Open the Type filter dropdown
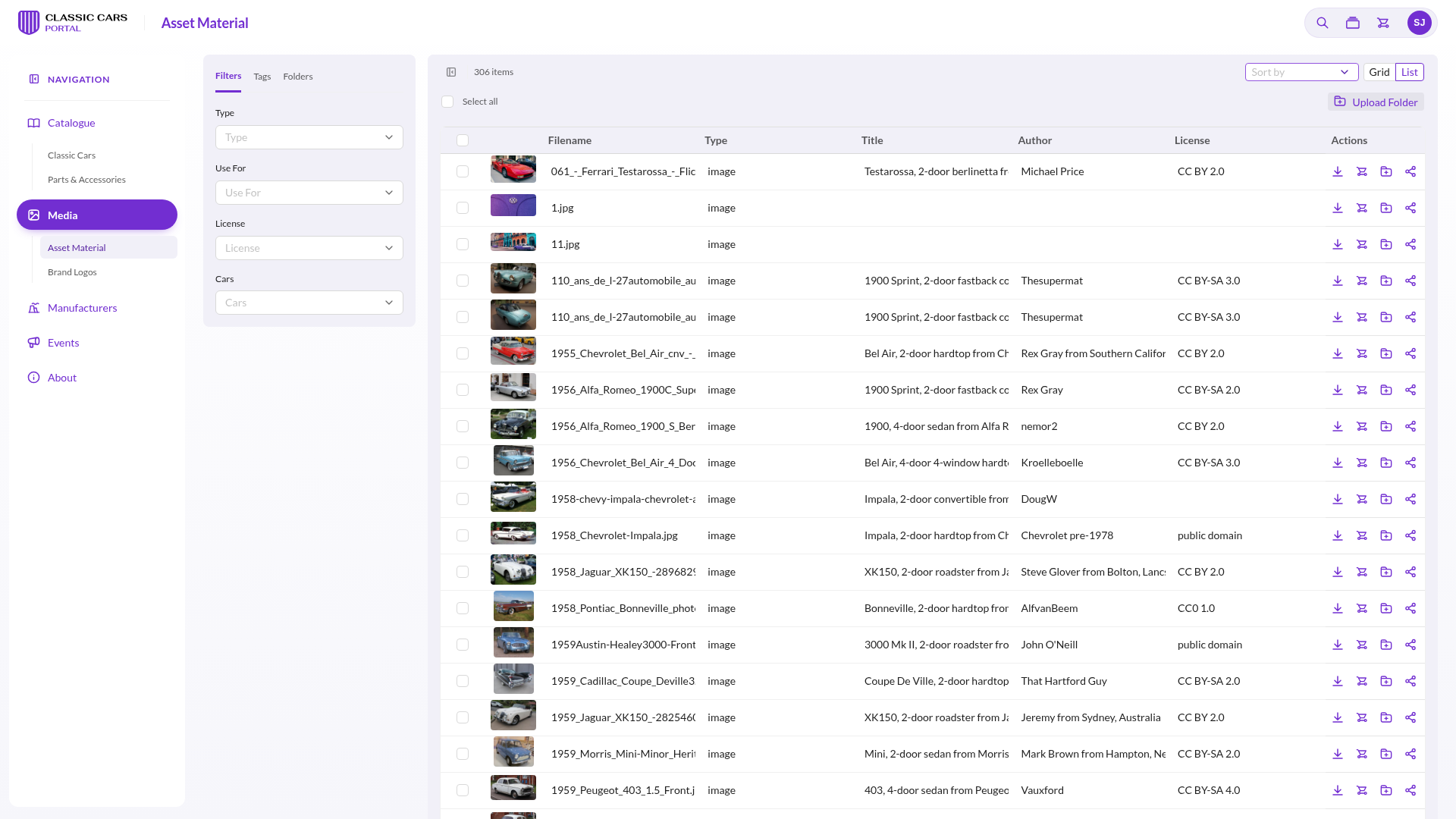 (x=309, y=137)
